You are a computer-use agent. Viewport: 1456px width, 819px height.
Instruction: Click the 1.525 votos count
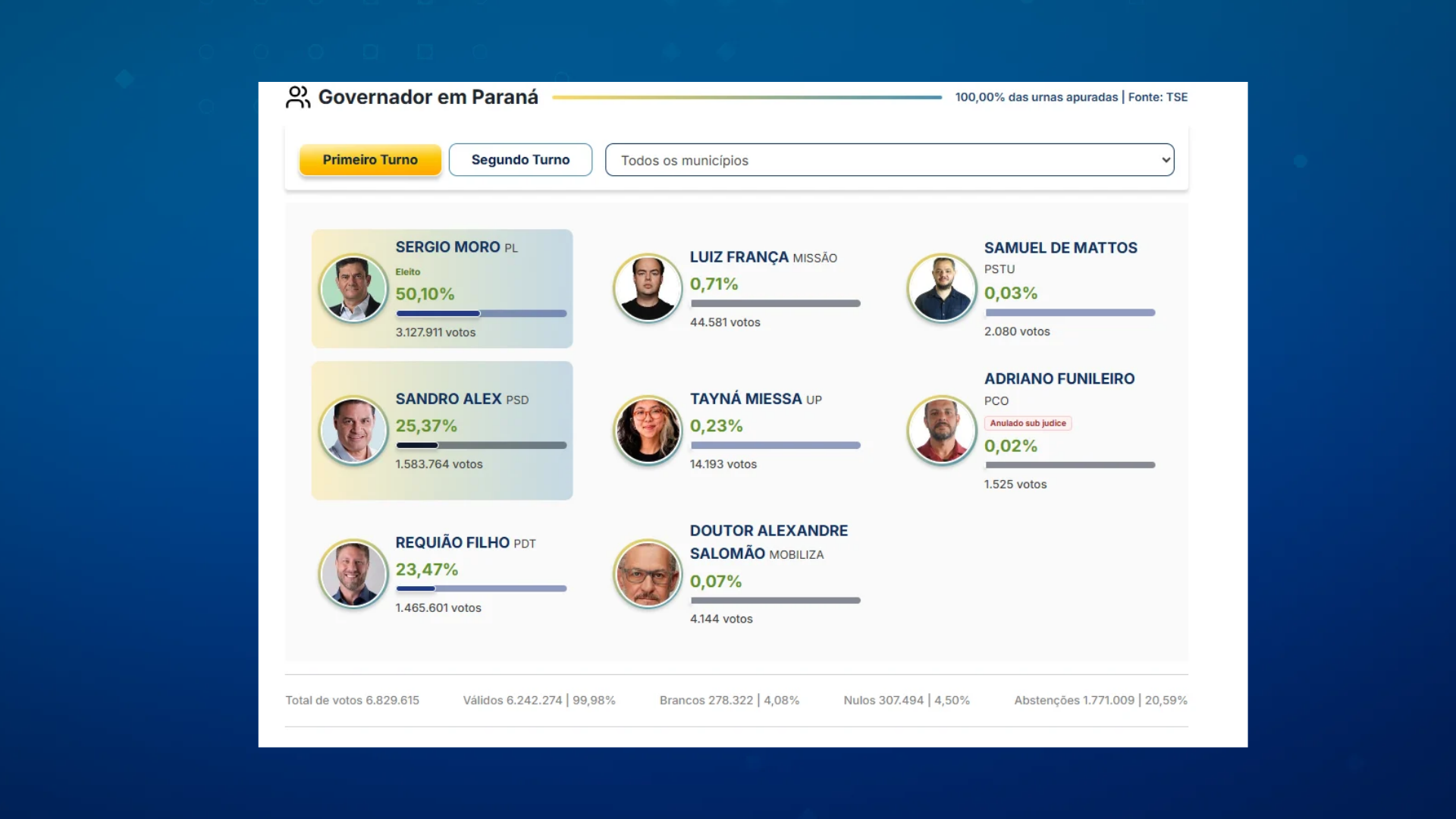click(x=1015, y=485)
